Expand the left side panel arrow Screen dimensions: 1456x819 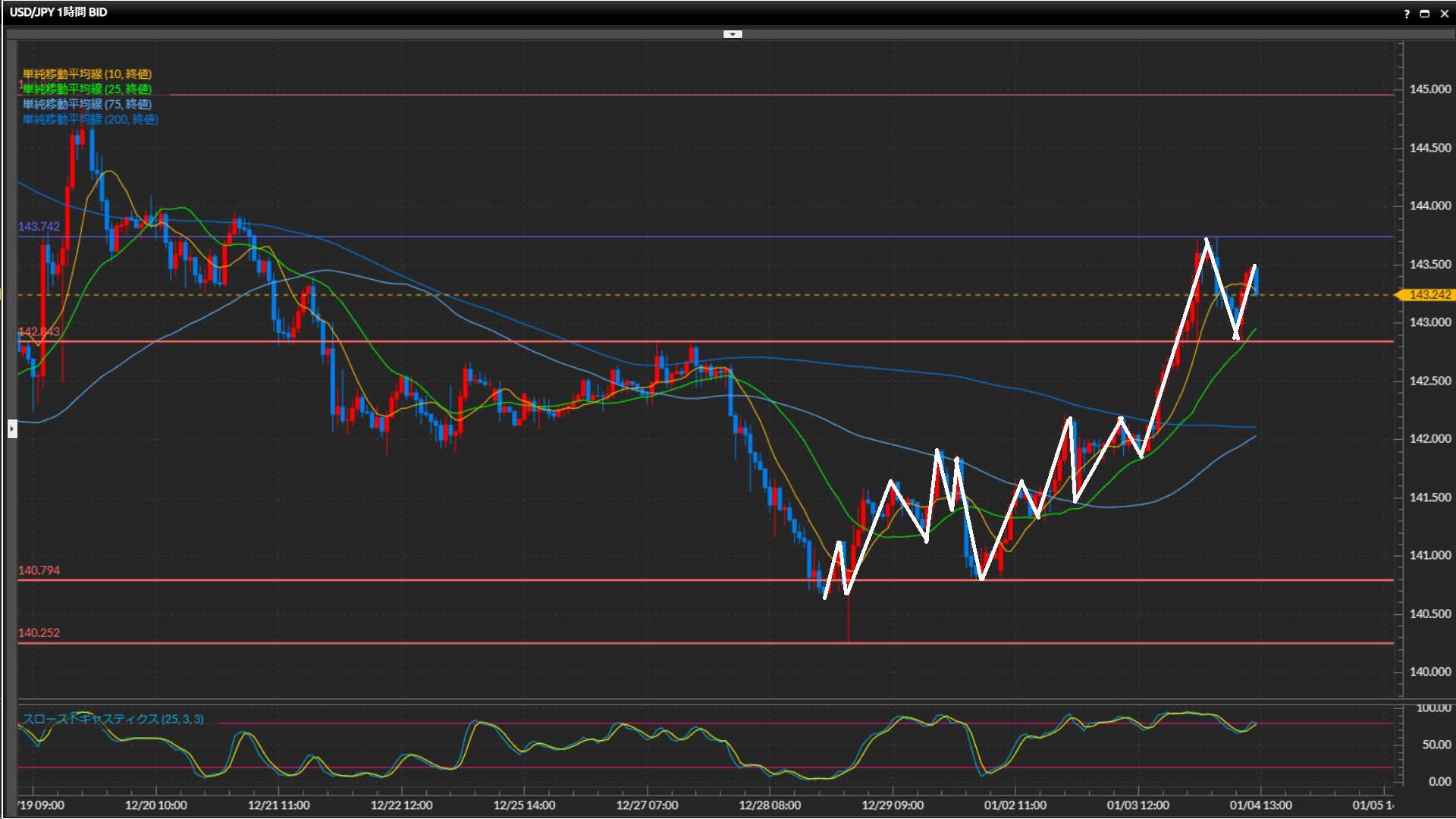click(x=12, y=429)
